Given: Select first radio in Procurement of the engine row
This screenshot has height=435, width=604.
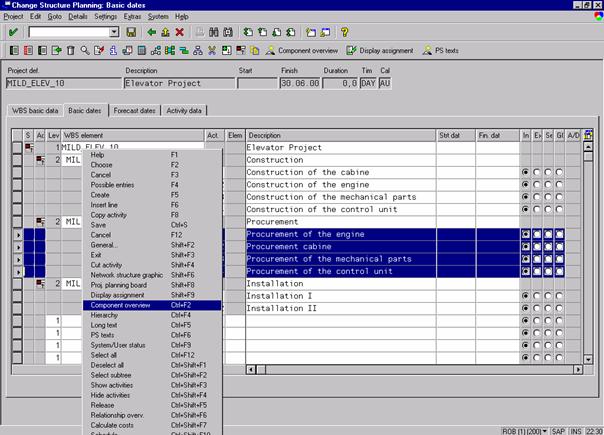Looking at the screenshot, I should pyautogui.click(x=525, y=234).
